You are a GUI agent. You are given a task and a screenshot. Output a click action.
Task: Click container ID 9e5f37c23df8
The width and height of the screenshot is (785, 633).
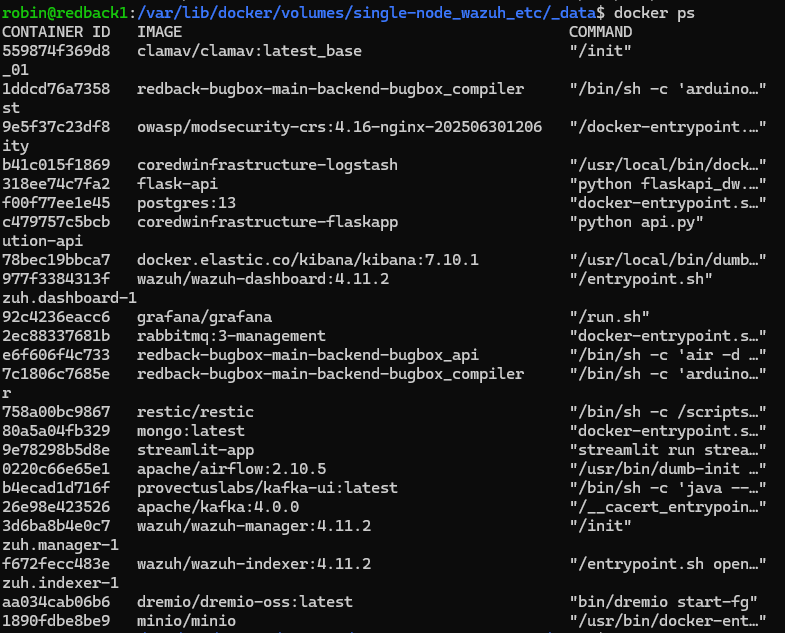pyautogui.click(x=56, y=127)
